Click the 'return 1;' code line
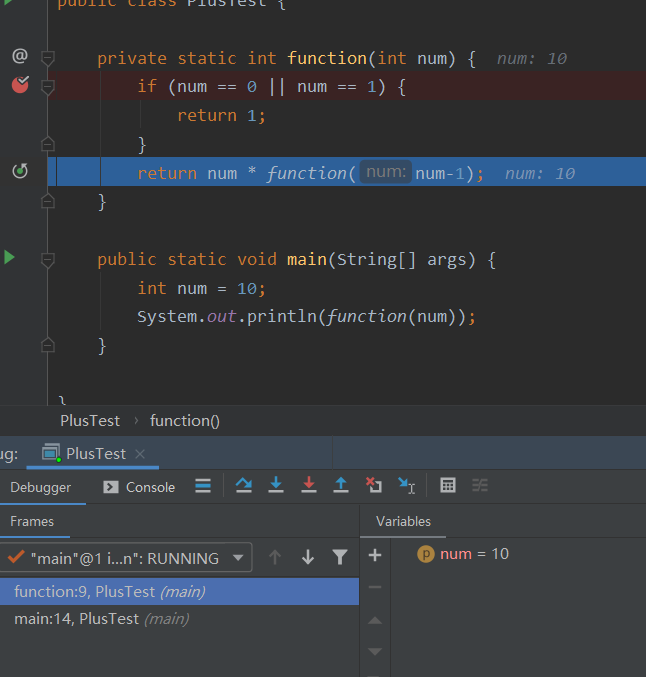 pyautogui.click(x=222, y=116)
